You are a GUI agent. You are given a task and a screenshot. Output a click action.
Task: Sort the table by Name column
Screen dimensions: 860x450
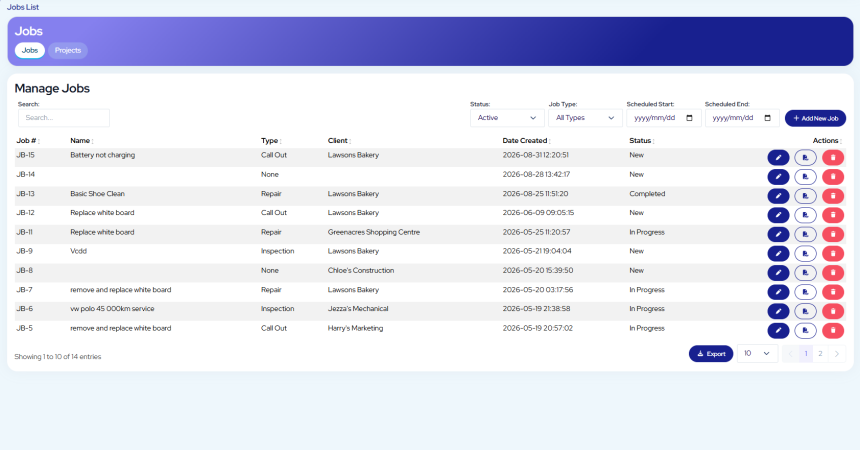click(82, 141)
